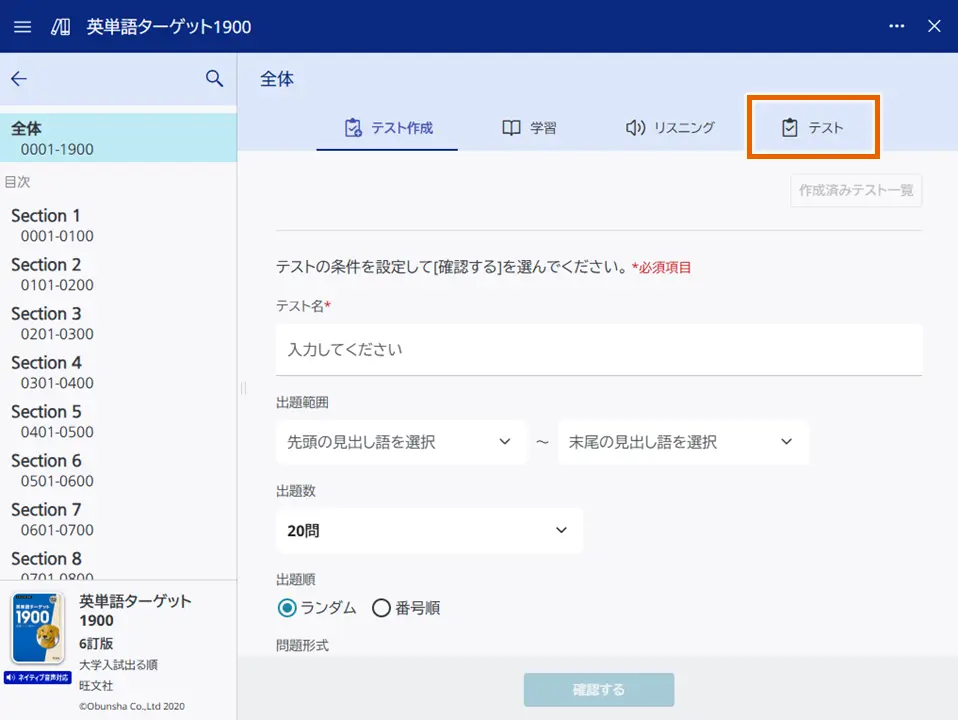Image resolution: width=958 pixels, height=720 pixels.
Task: Open the three-dot overflow menu
Action: pos(896,26)
